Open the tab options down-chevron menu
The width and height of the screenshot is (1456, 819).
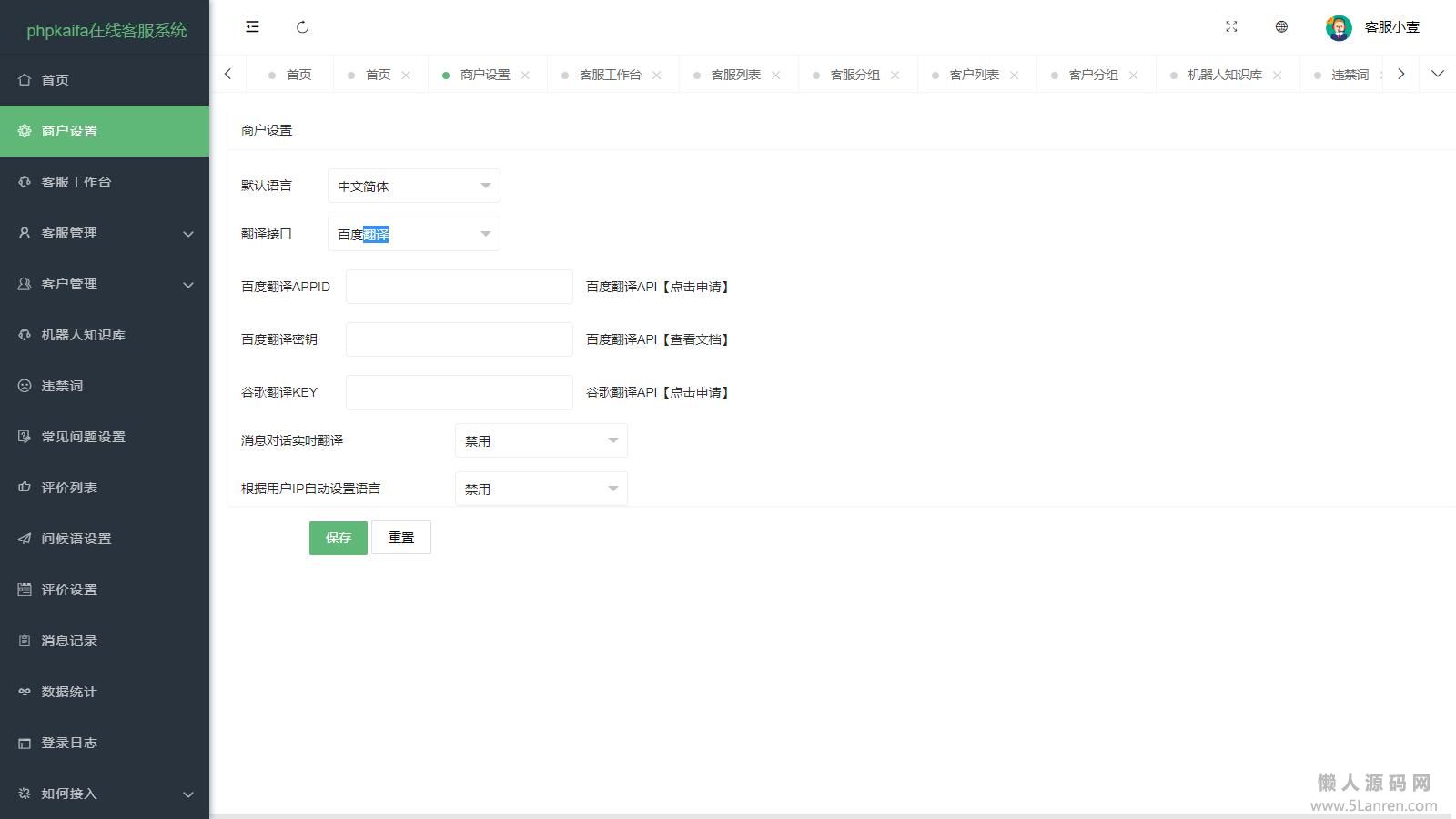(x=1438, y=74)
